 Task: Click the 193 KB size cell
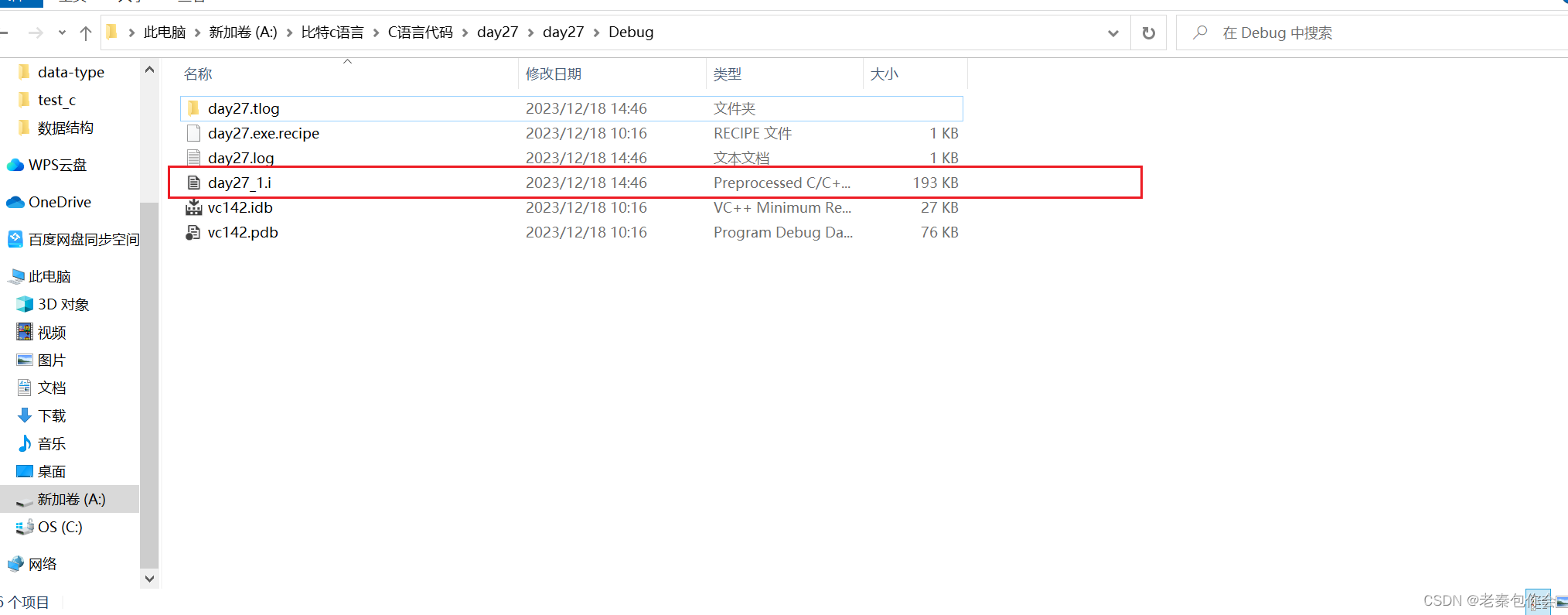click(x=936, y=183)
